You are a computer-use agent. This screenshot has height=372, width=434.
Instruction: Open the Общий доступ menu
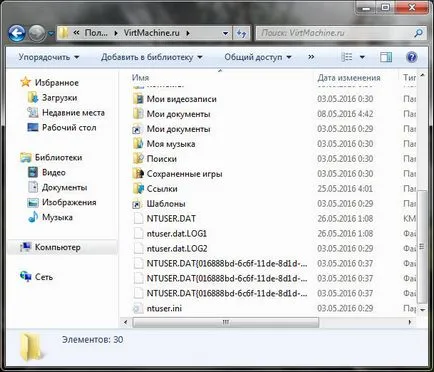[258, 57]
